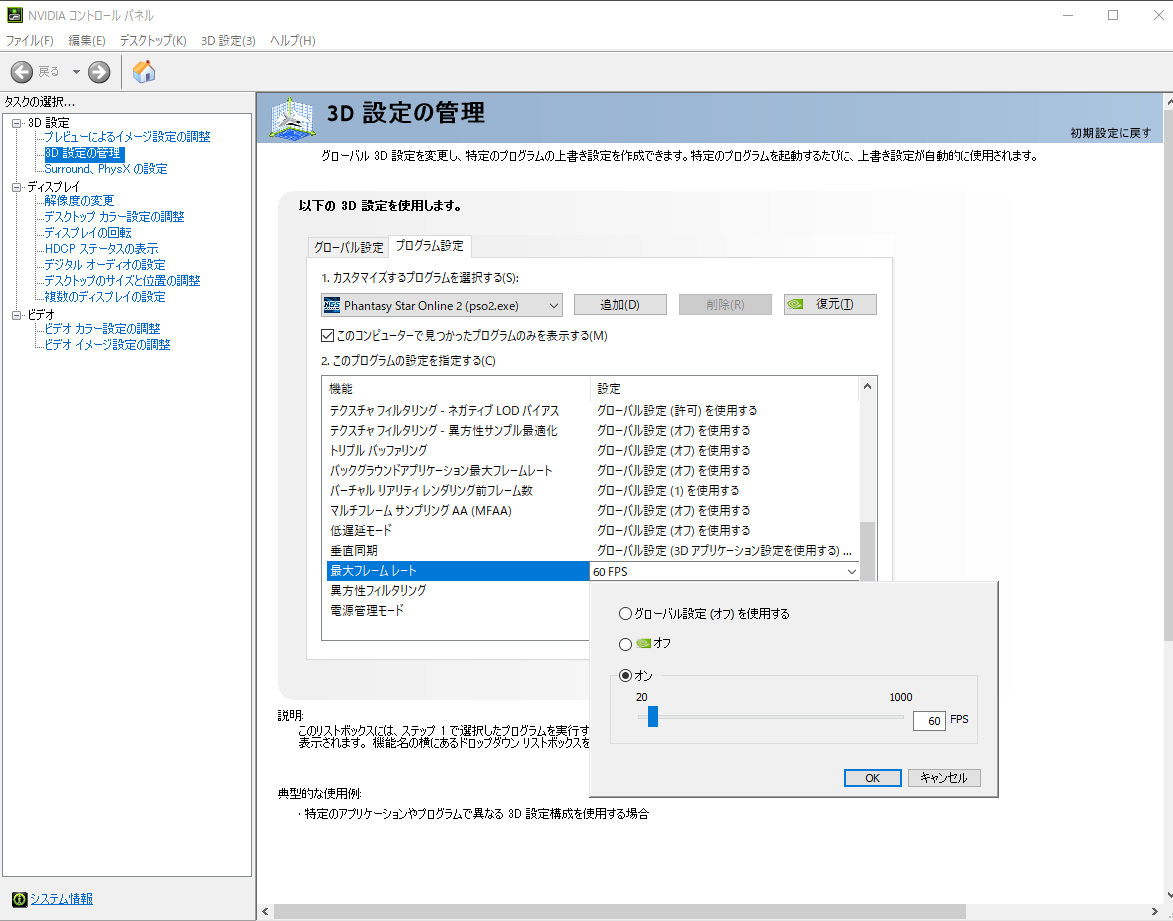Open プレビューによるイメージ設定の調整
This screenshot has width=1173, height=921.
[x=127, y=137]
